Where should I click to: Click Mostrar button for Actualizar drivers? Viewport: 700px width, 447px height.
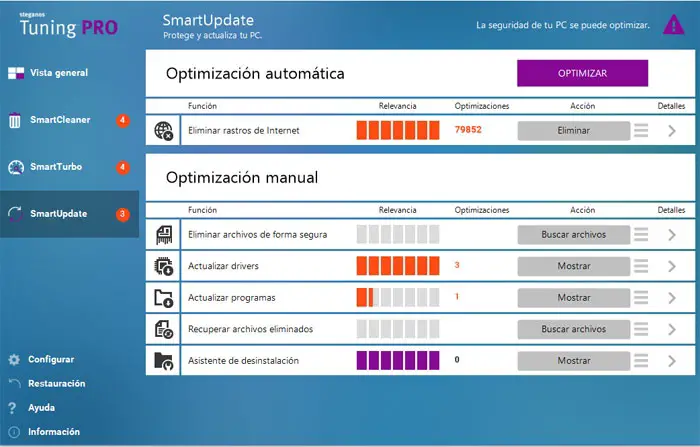tap(574, 266)
